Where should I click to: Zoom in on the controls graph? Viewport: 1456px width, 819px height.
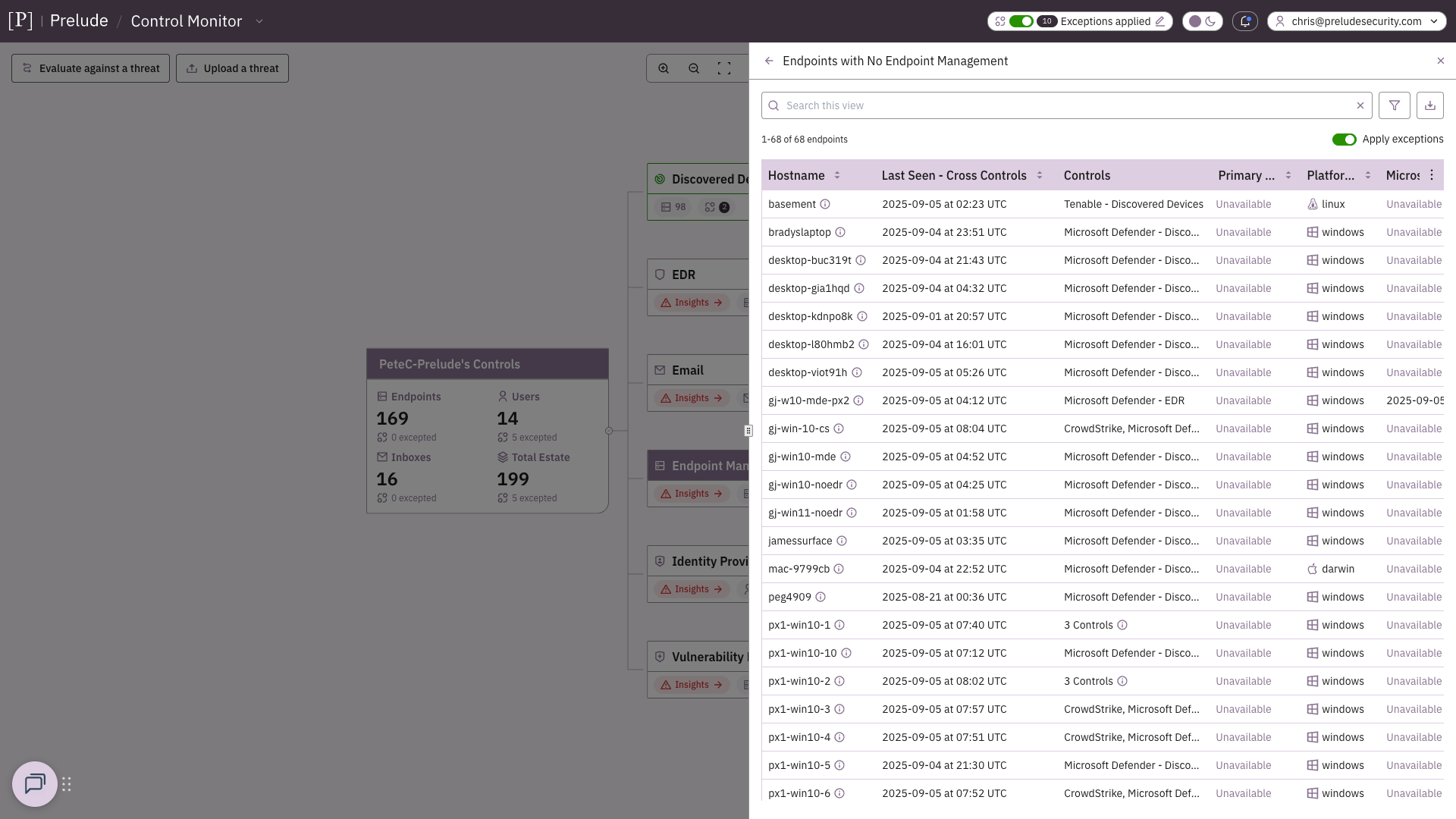coord(664,68)
